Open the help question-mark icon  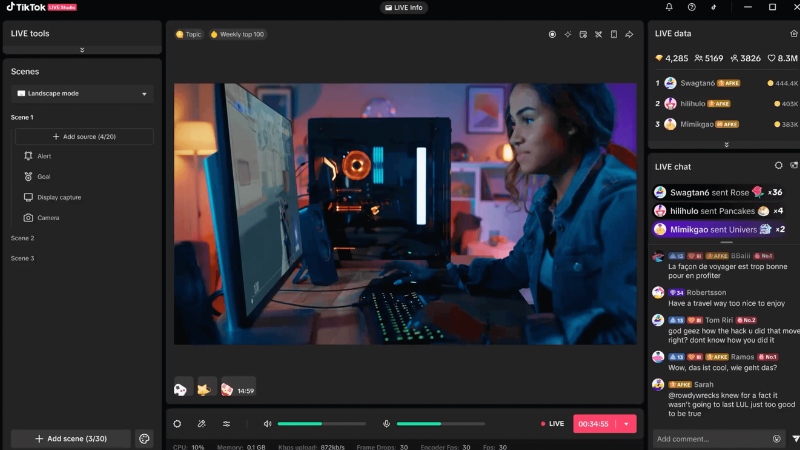click(x=692, y=7)
